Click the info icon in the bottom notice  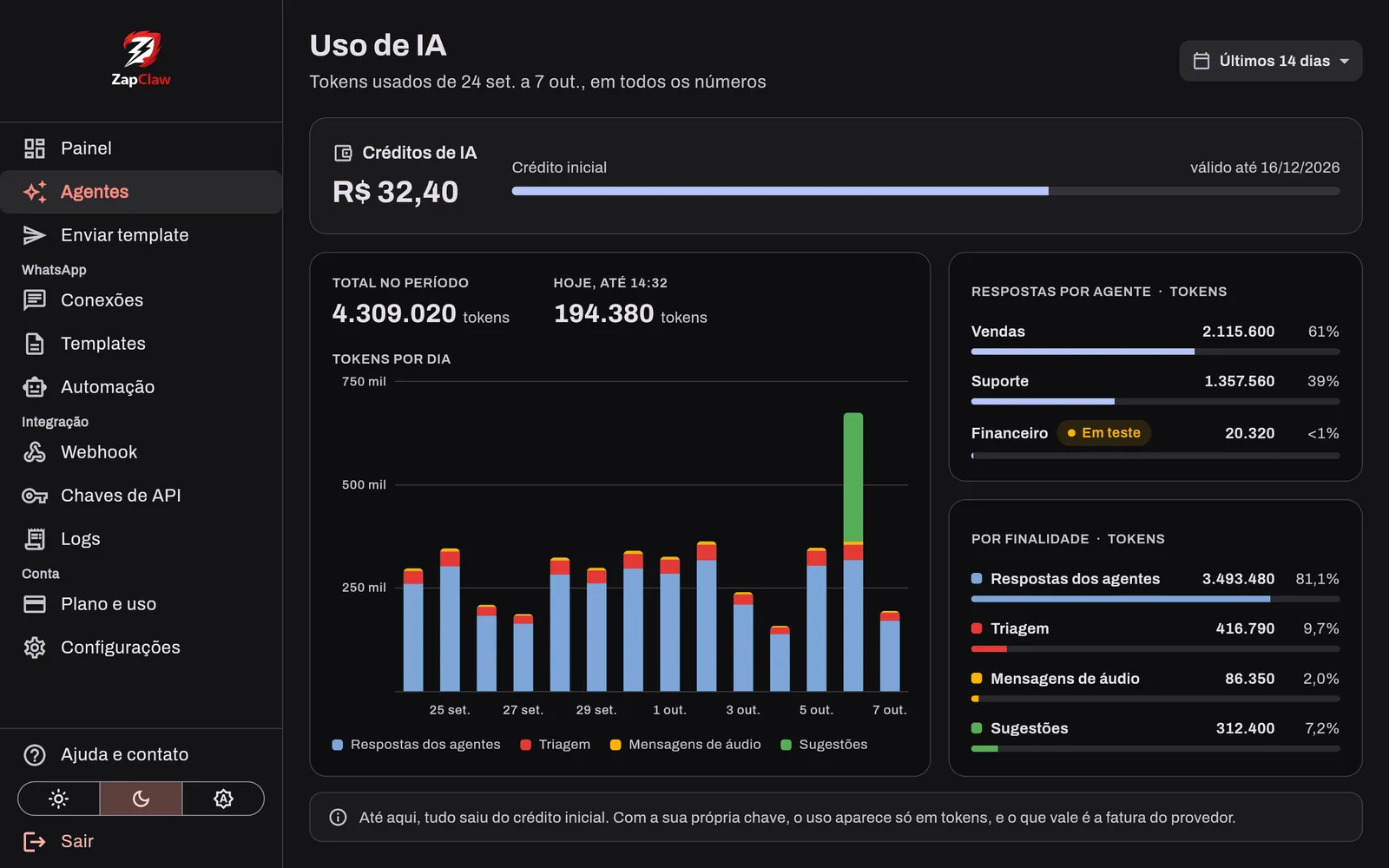click(x=339, y=818)
